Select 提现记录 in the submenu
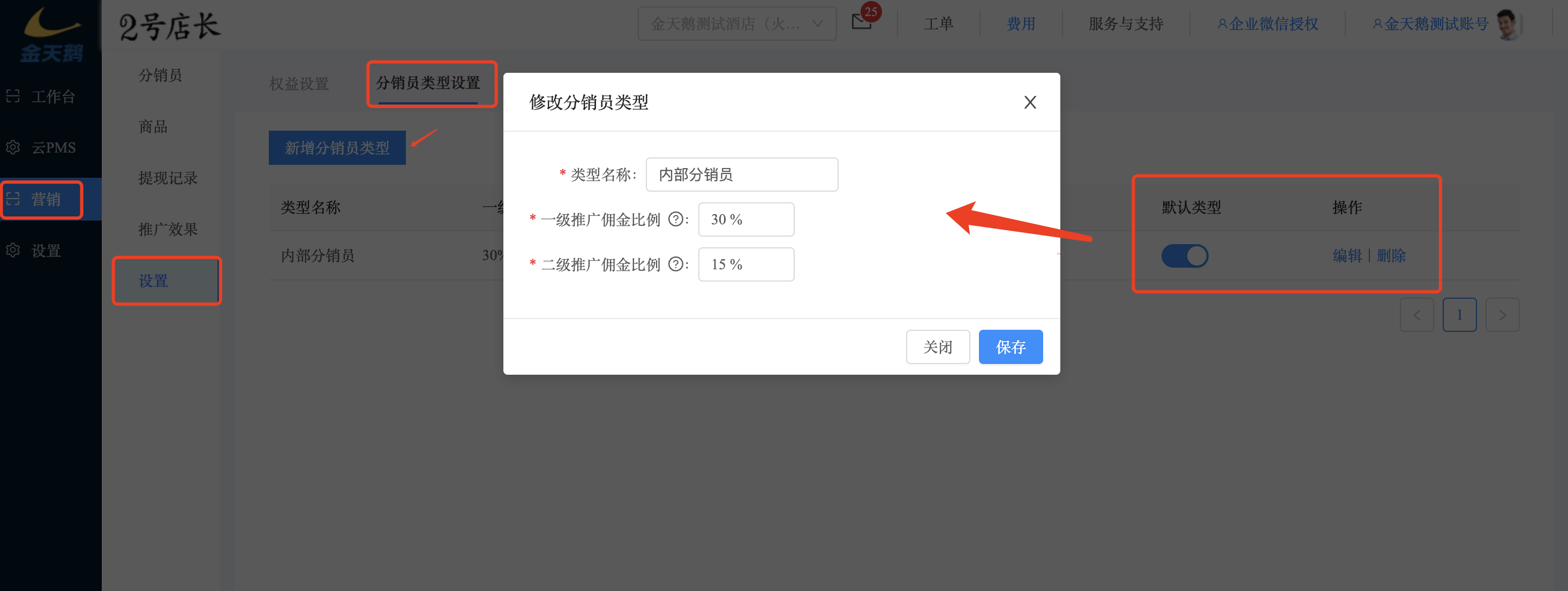This screenshot has height=591, width=1568. point(168,178)
